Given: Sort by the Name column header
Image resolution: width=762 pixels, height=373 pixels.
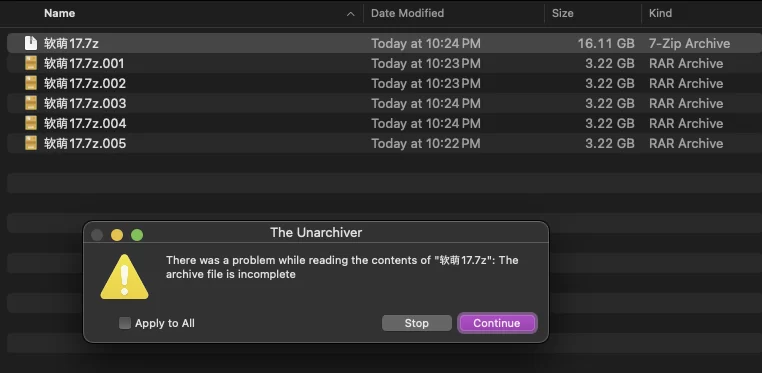Looking at the screenshot, I should click(59, 13).
